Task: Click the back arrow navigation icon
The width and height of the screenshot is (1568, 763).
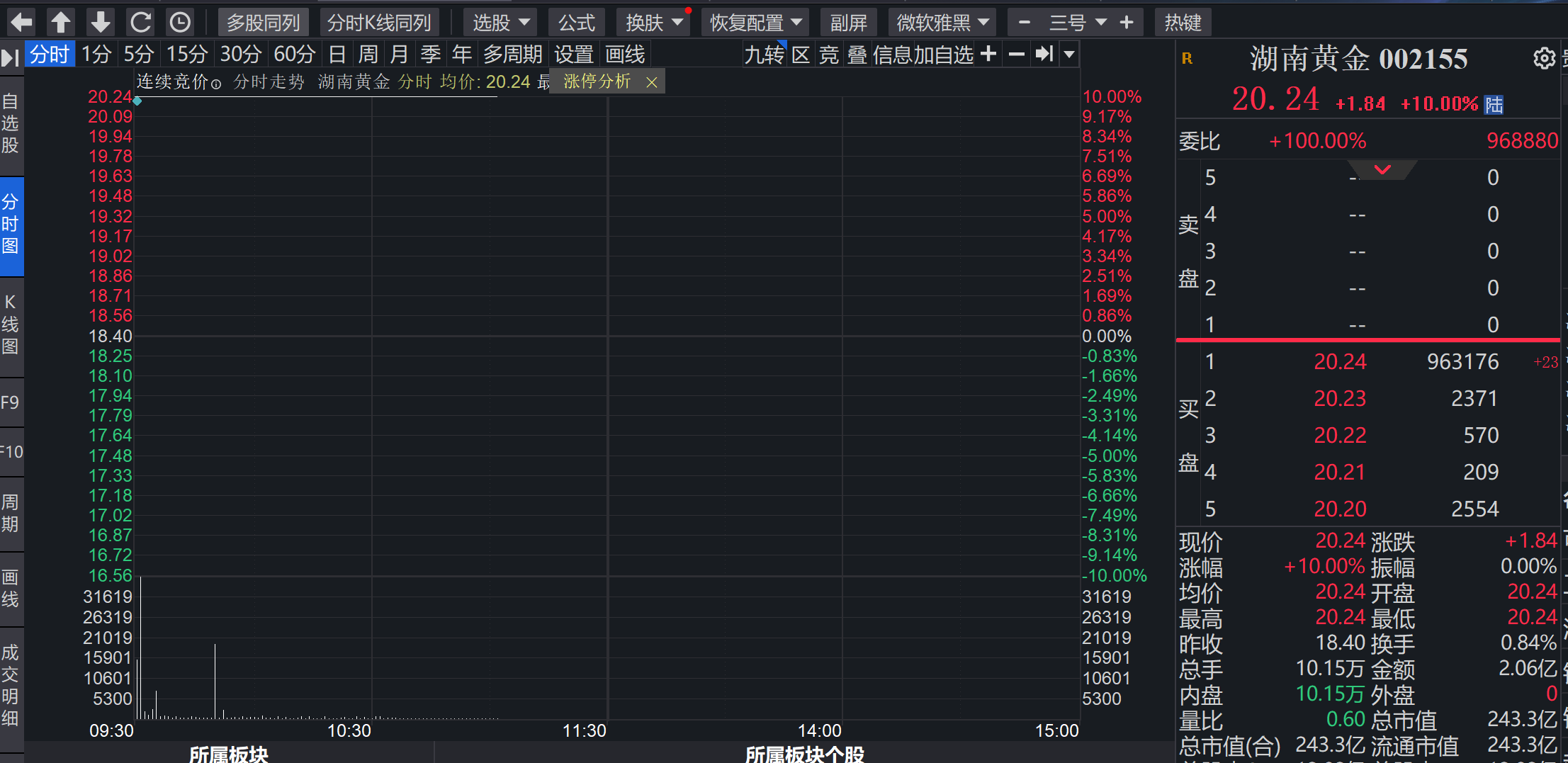Action: click(x=21, y=23)
